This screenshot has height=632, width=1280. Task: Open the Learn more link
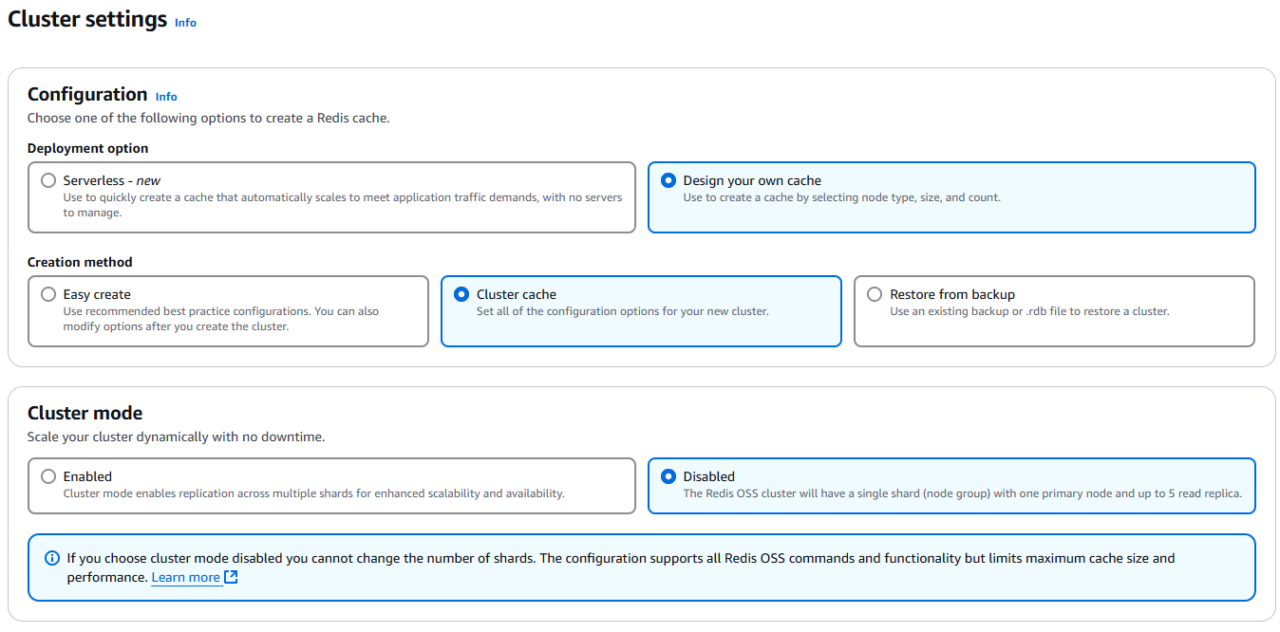[186, 577]
